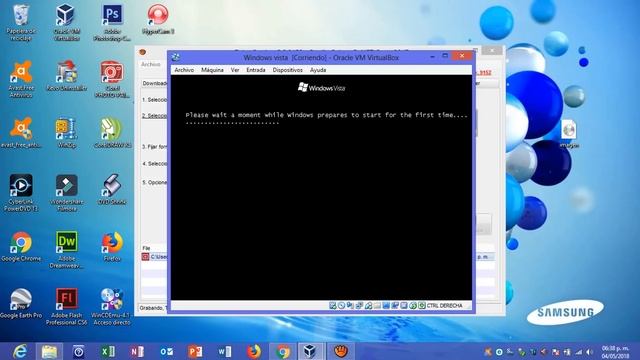Image resolution: width=640 pixels, height=360 pixels.
Task: Select Oracle VM VirtualBox desktop shortcut
Action: [x=66, y=22]
